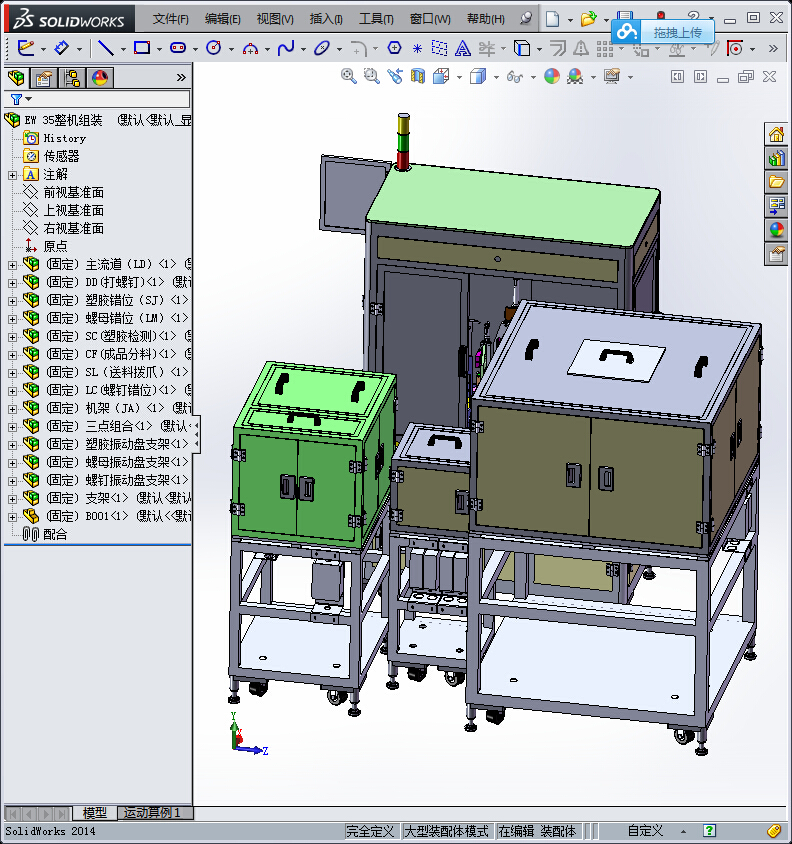The width and height of the screenshot is (792, 844).
Task: Toggle Hide/Show Items glasses icon
Action: coord(515,77)
